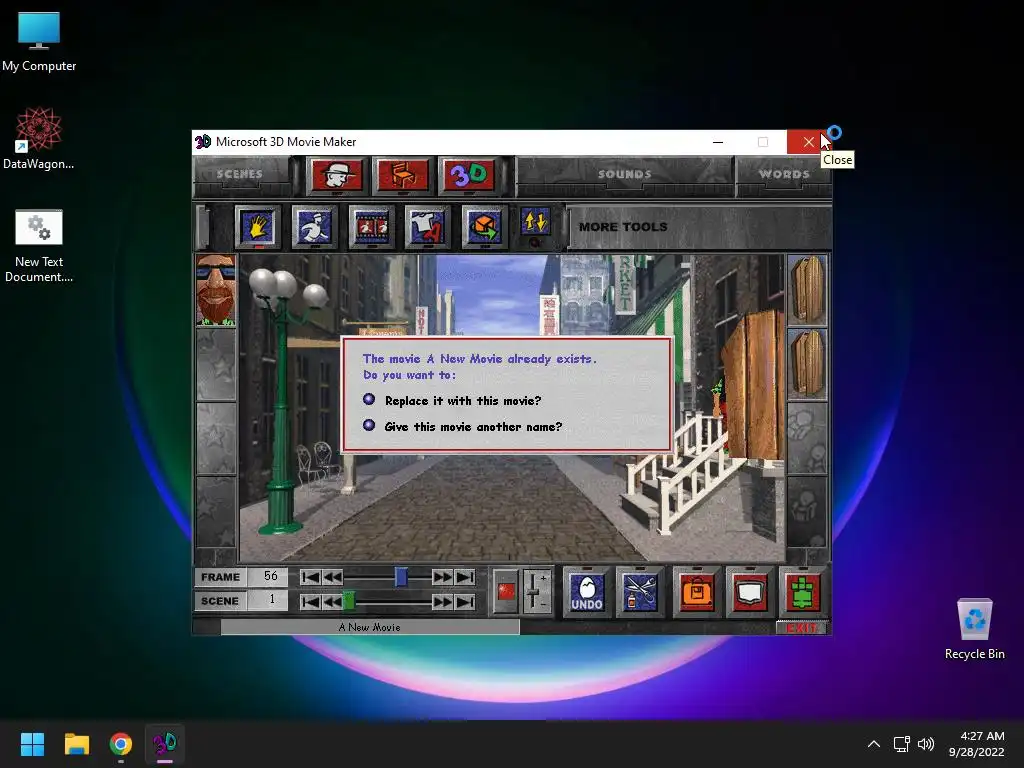Image resolution: width=1024 pixels, height=768 pixels.
Task: Open the DataWagon desktop shortcut
Action: click(x=39, y=138)
